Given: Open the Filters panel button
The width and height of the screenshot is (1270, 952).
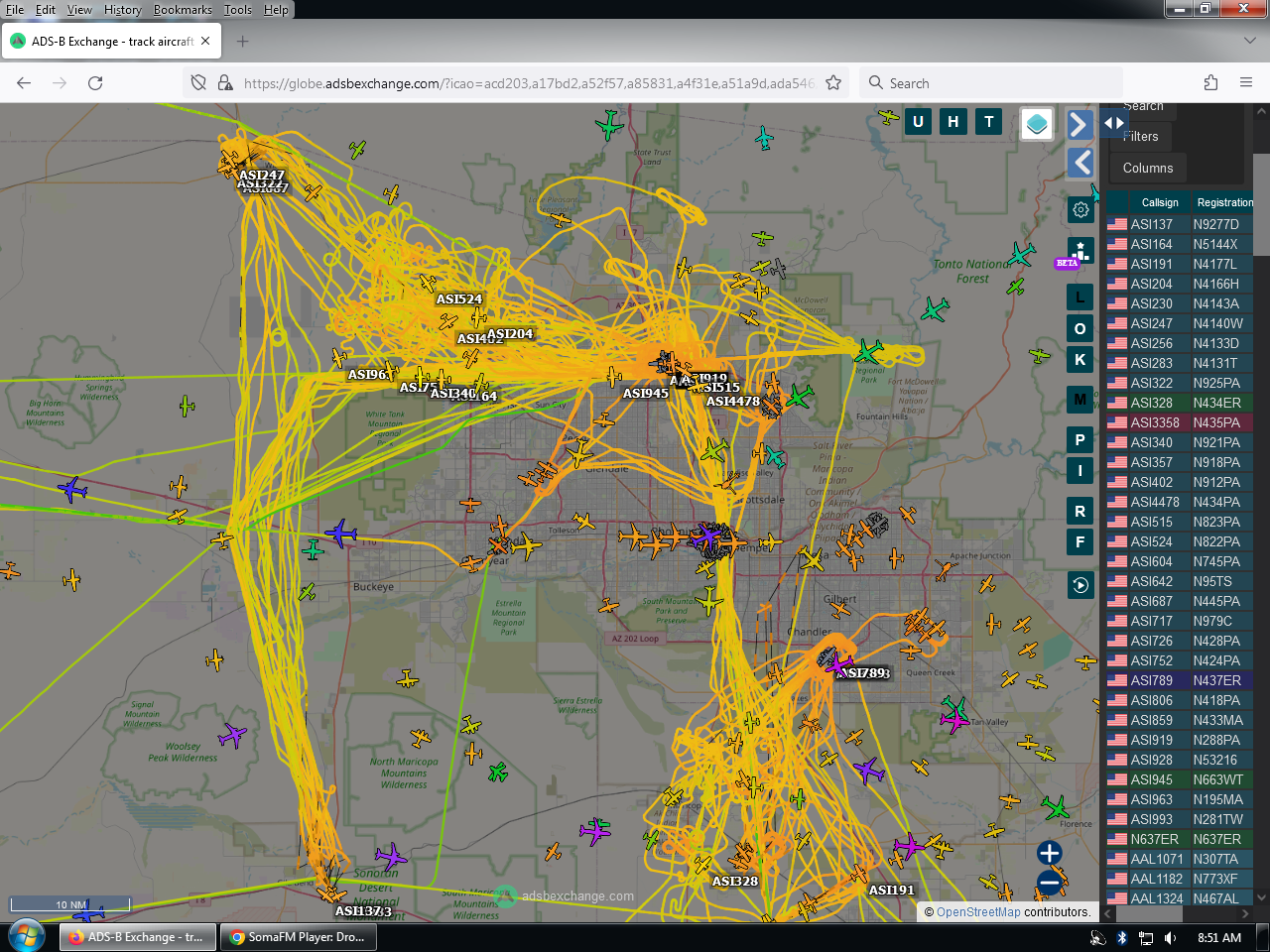Looking at the screenshot, I should coord(1142,137).
